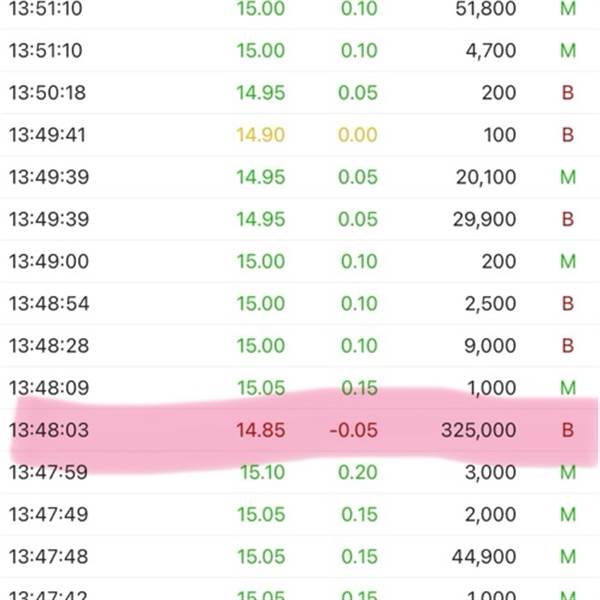
Task: Click the 0.00 change value
Action: point(358,135)
